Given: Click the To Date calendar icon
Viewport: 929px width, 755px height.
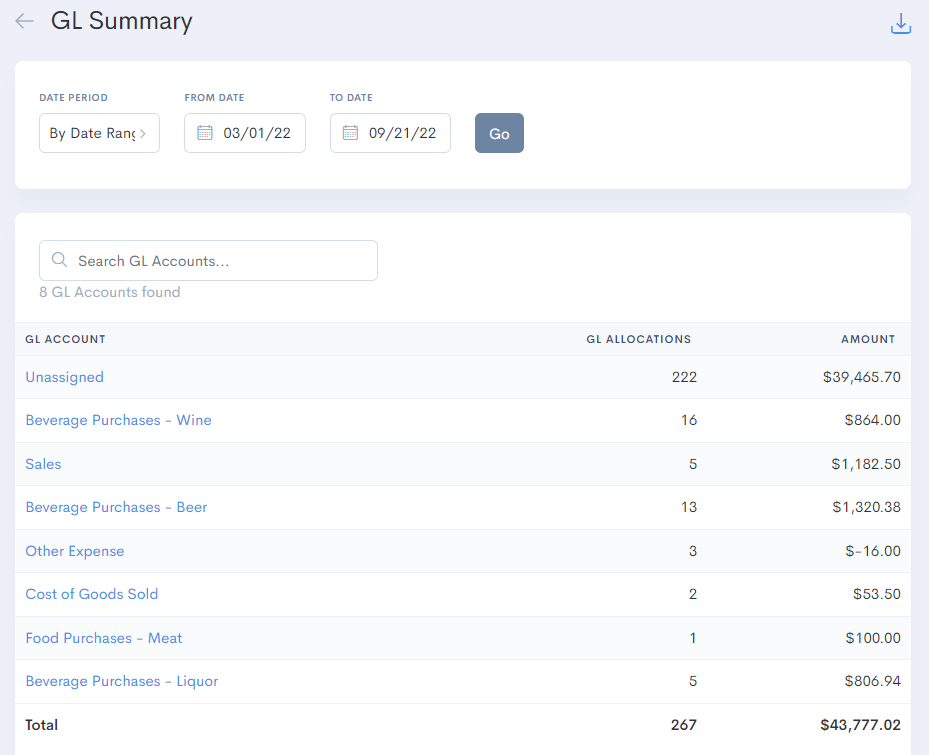Looking at the screenshot, I should tap(351, 133).
